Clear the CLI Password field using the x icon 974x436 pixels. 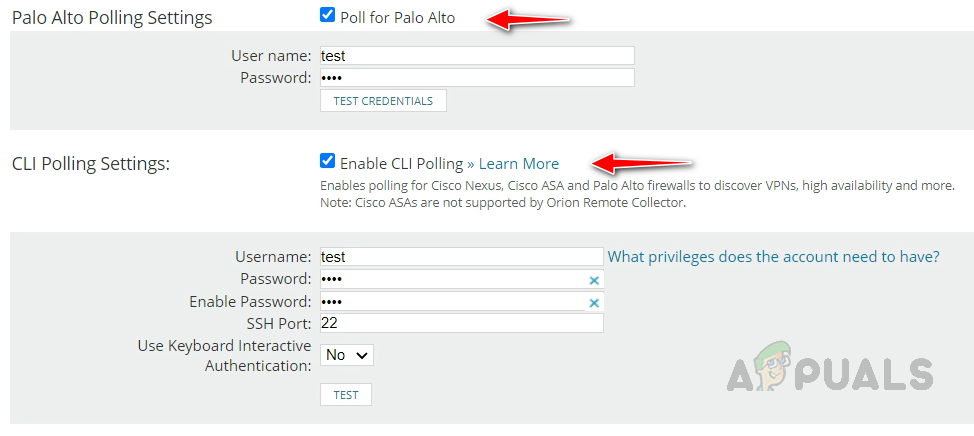point(594,281)
